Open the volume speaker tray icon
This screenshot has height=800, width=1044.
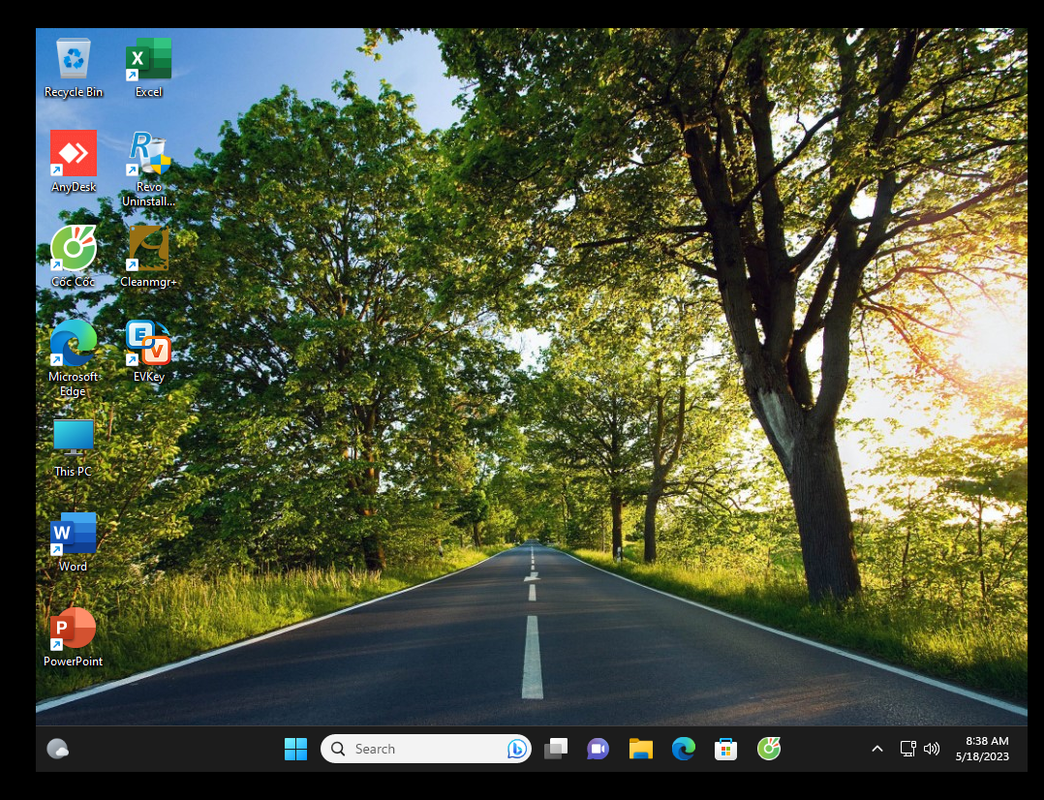[x=931, y=749]
